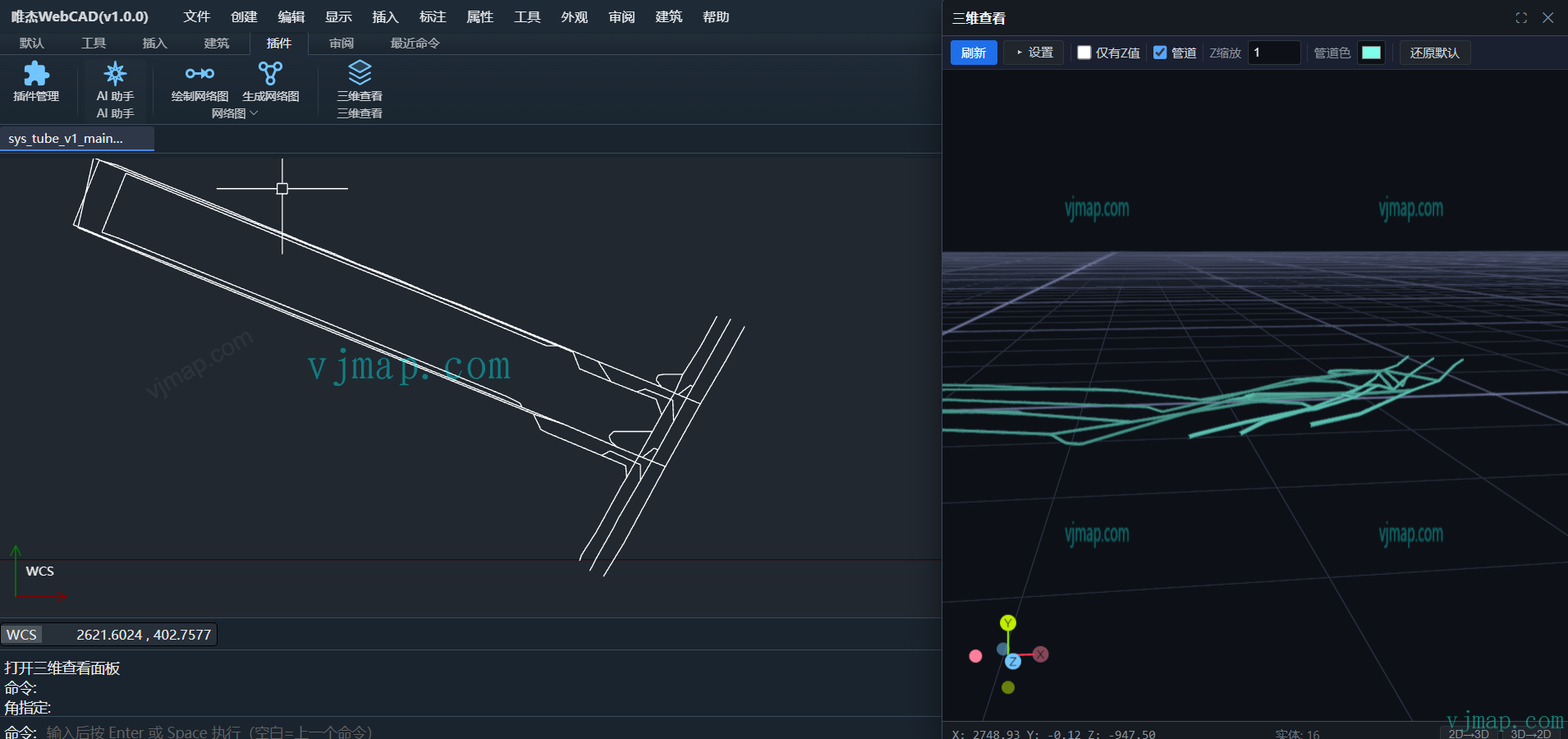
Task: Launch the AI 助手 tool
Action: 115,81
